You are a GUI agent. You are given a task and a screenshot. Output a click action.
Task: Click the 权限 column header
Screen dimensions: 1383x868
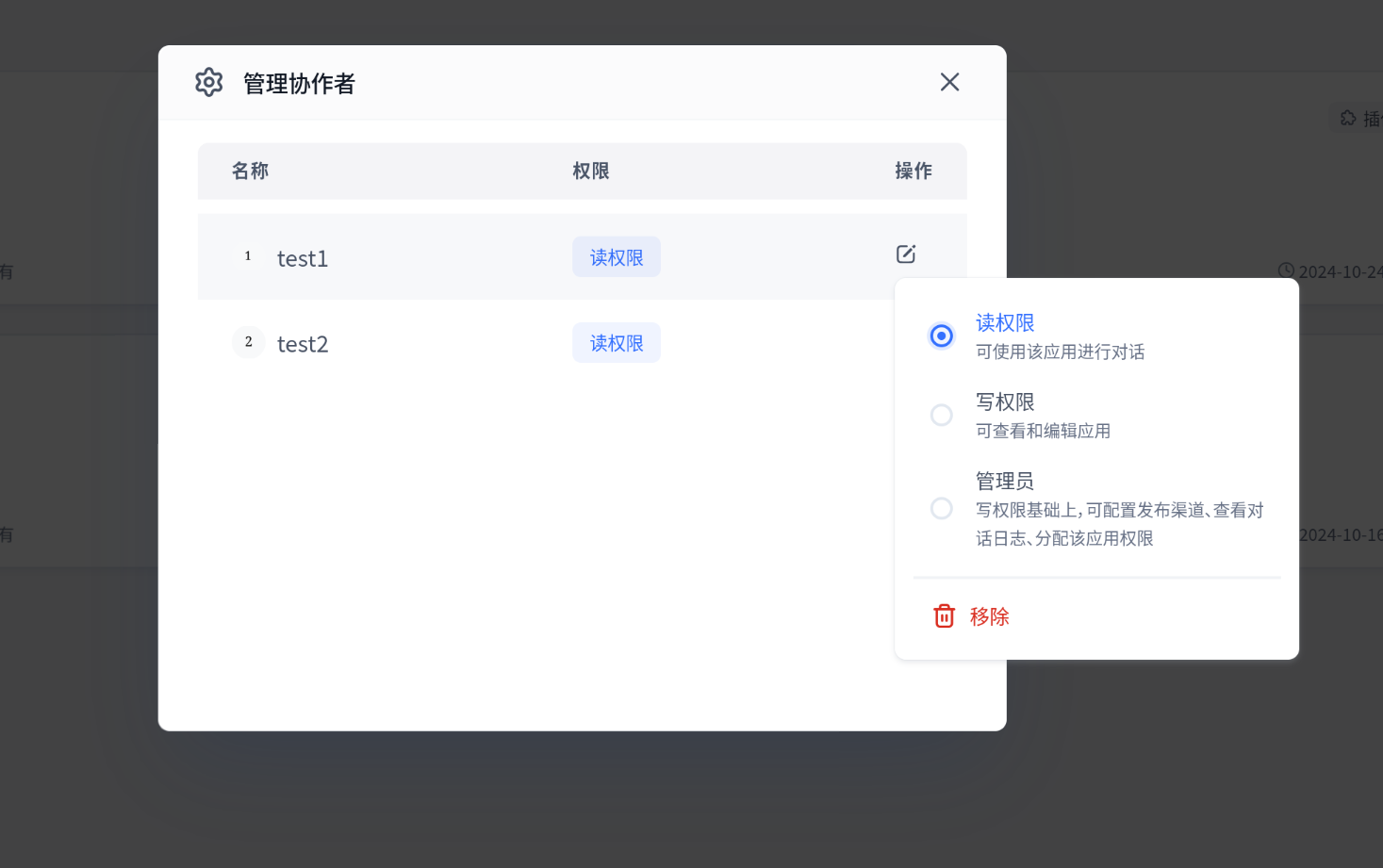pos(591,171)
